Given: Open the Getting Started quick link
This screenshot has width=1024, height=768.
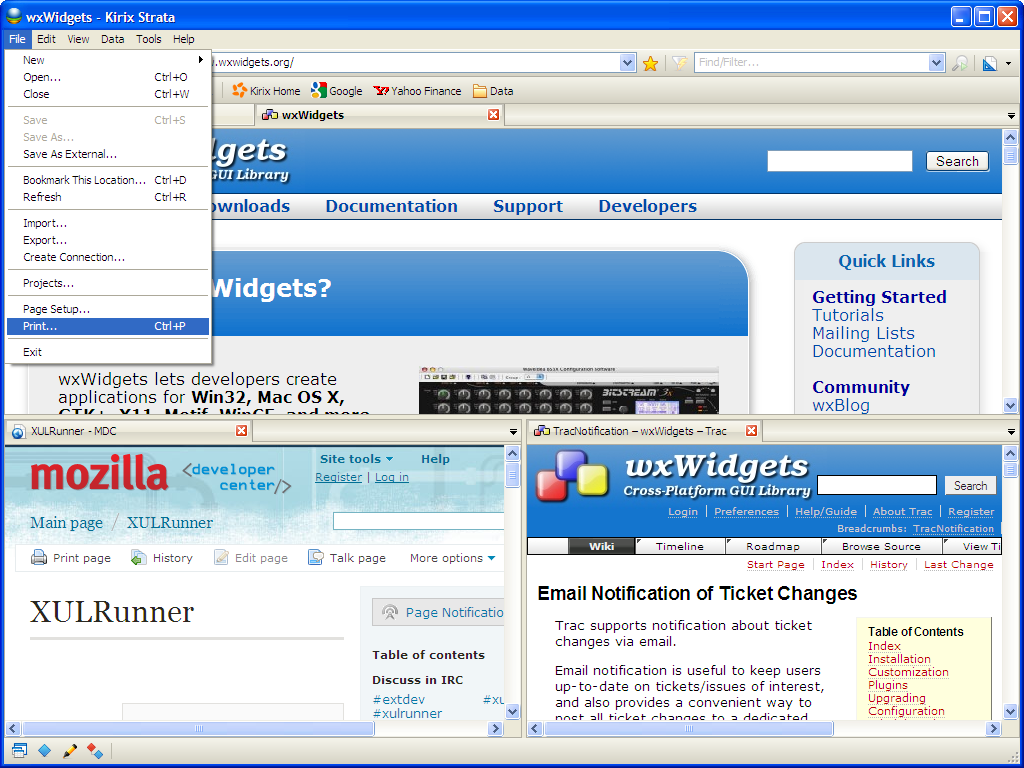Looking at the screenshot, I should 879,296.
